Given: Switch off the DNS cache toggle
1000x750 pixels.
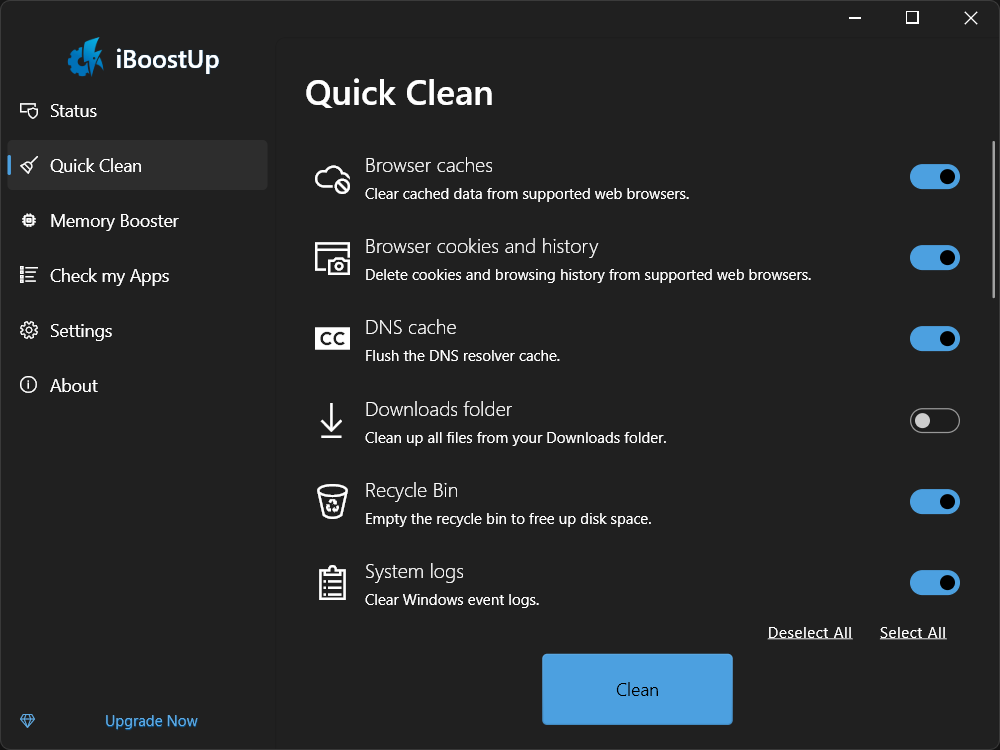Looking at the screenshot, I should [934, 339].
